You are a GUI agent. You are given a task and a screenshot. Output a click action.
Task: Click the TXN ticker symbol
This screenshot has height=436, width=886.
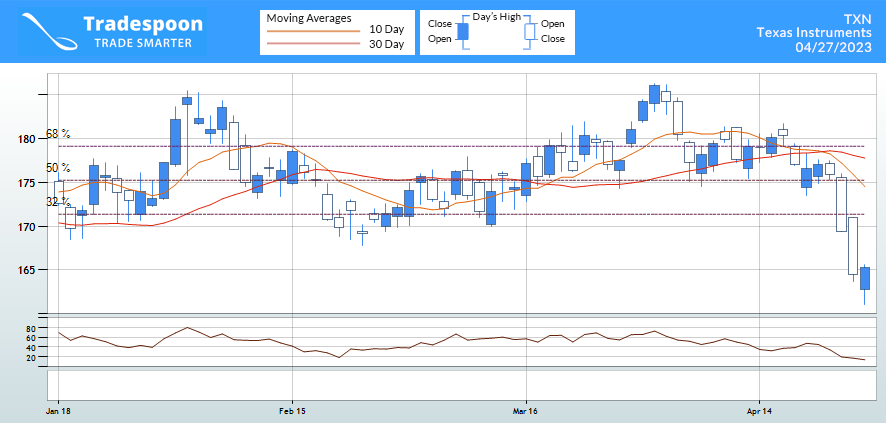pyautogui.click(x=857, y=19)
